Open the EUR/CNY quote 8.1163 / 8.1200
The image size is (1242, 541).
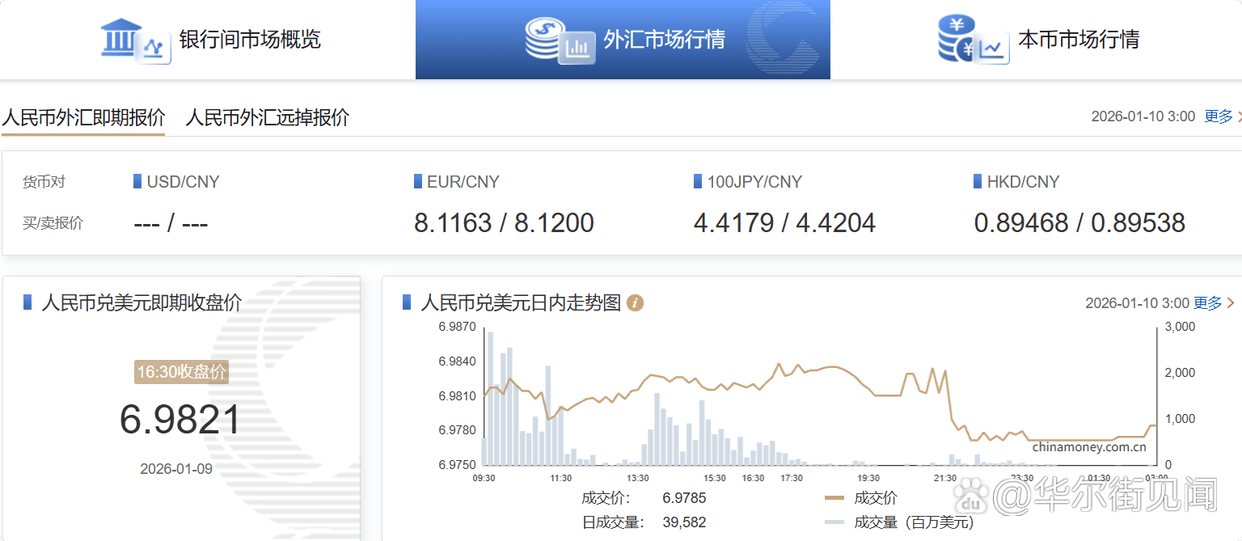(504, 222)
